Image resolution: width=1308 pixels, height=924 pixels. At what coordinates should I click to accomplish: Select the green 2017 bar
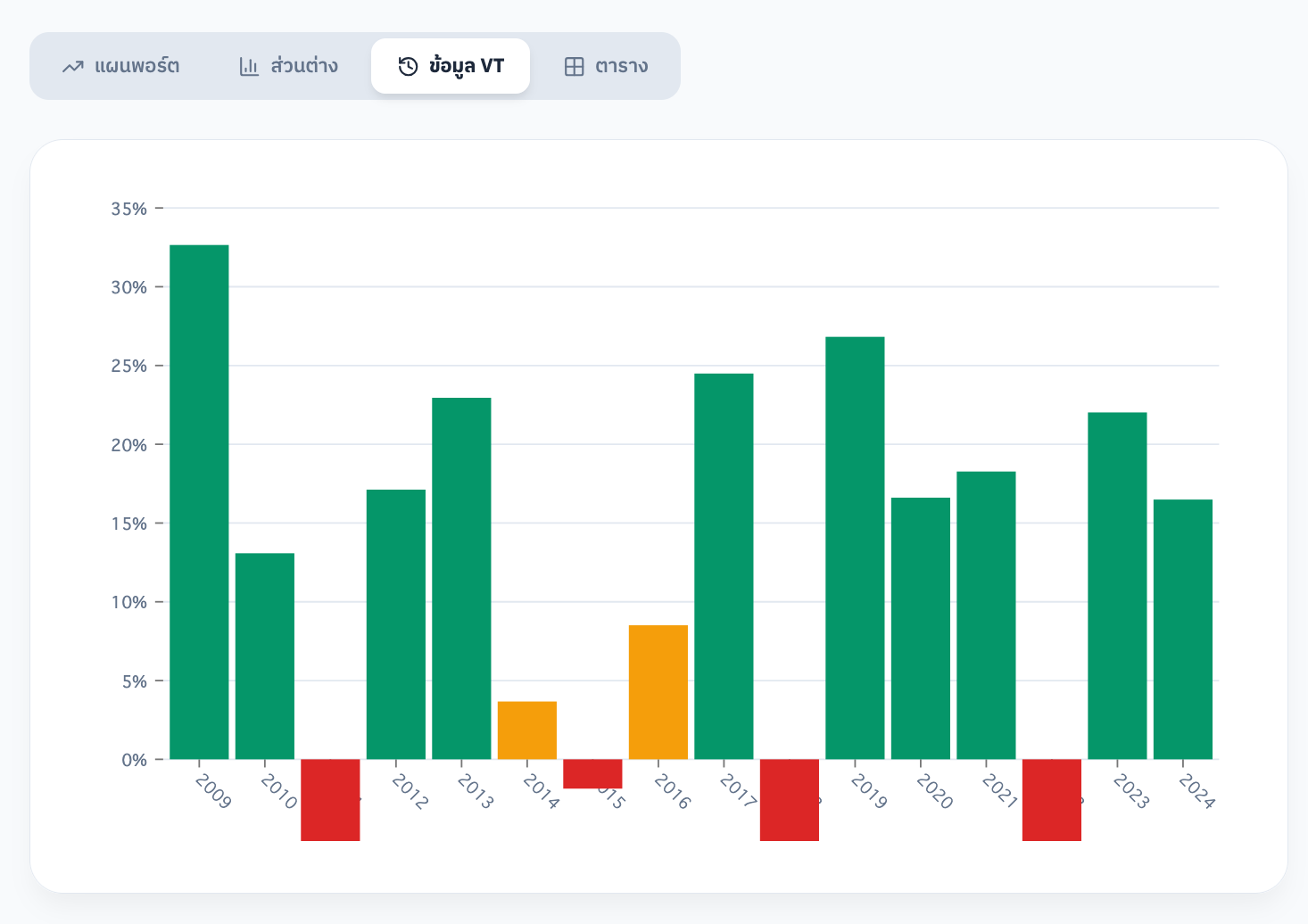coord(724,566)
